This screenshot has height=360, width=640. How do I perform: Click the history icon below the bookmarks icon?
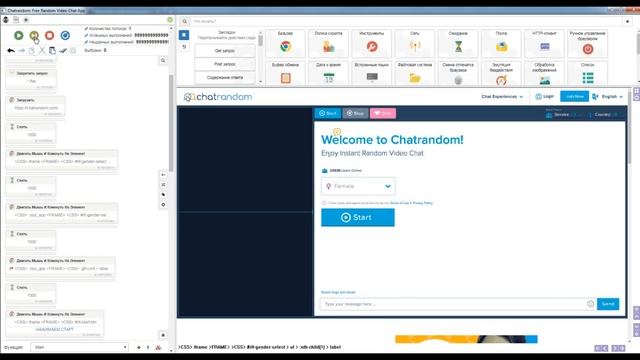tap(184, 47)
